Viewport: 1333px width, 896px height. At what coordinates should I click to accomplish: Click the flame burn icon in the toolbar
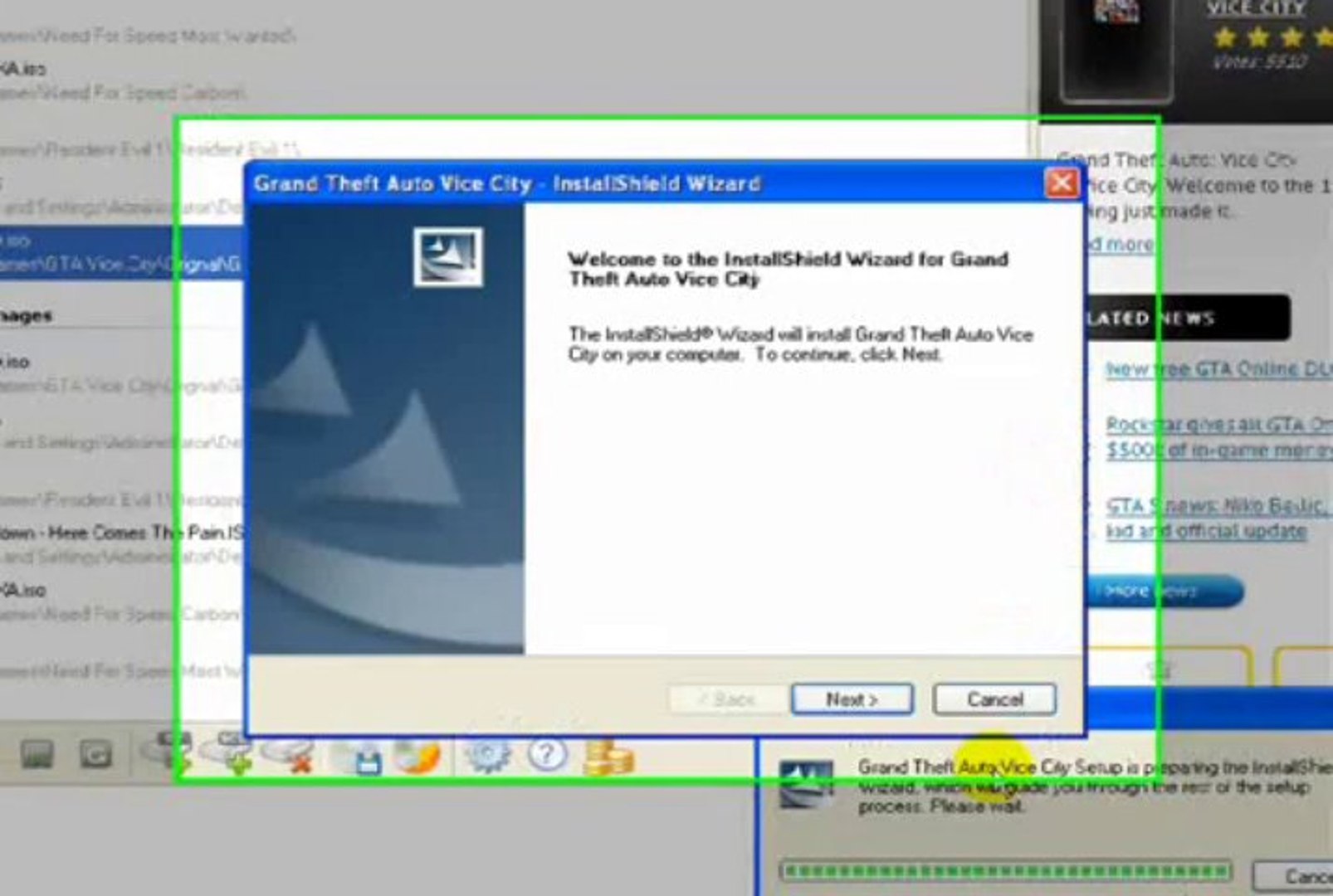click(x=417, y=756)
